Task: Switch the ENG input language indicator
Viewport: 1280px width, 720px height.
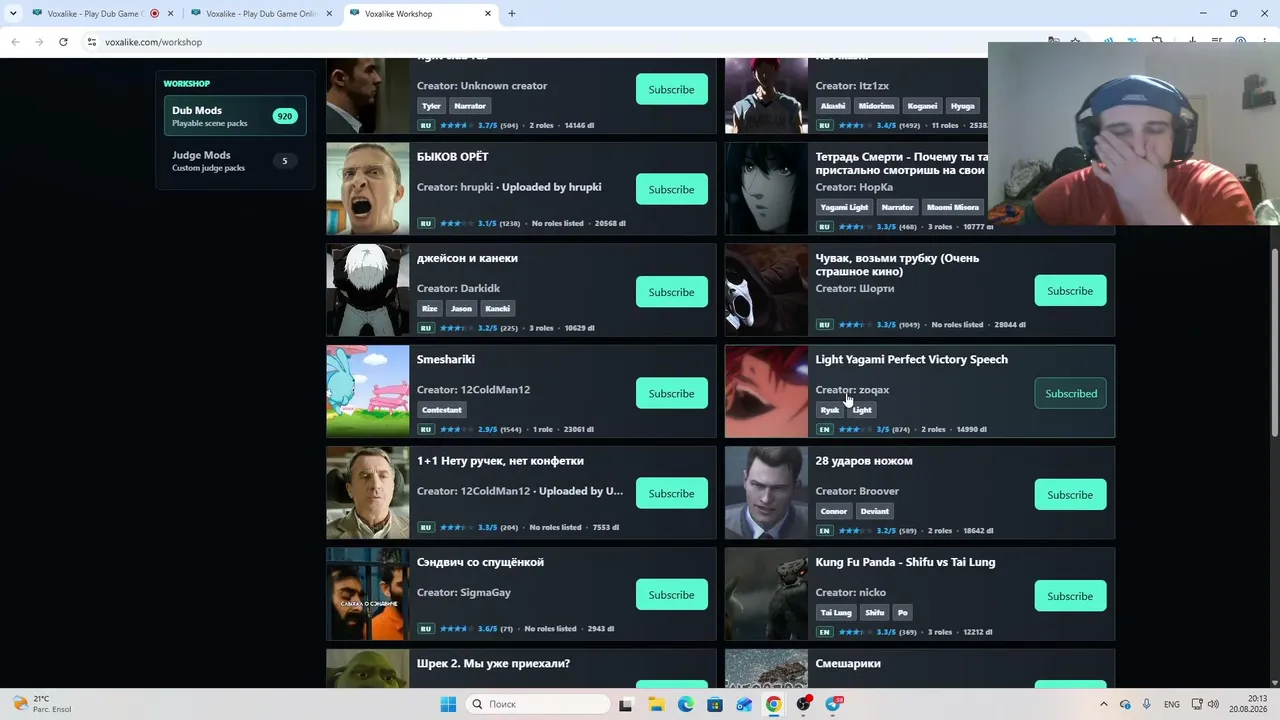Action: [x=1172, y=704]
